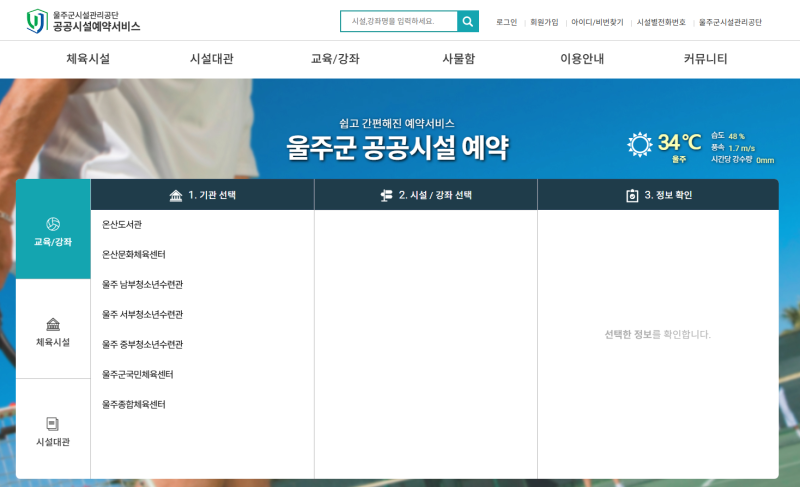This screenshot has width=800, height=487.
Task: Focus the 시설,강좌명 search input field
Action: click(x=399, y=21)
